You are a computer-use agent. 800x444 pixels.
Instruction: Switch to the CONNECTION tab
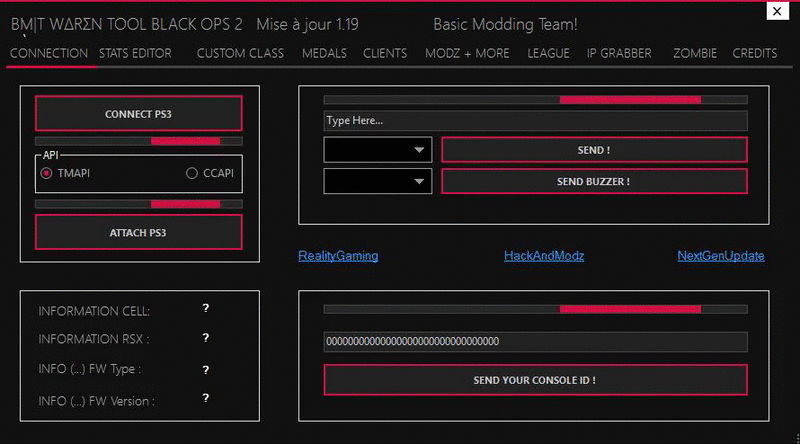click(49, 53)
